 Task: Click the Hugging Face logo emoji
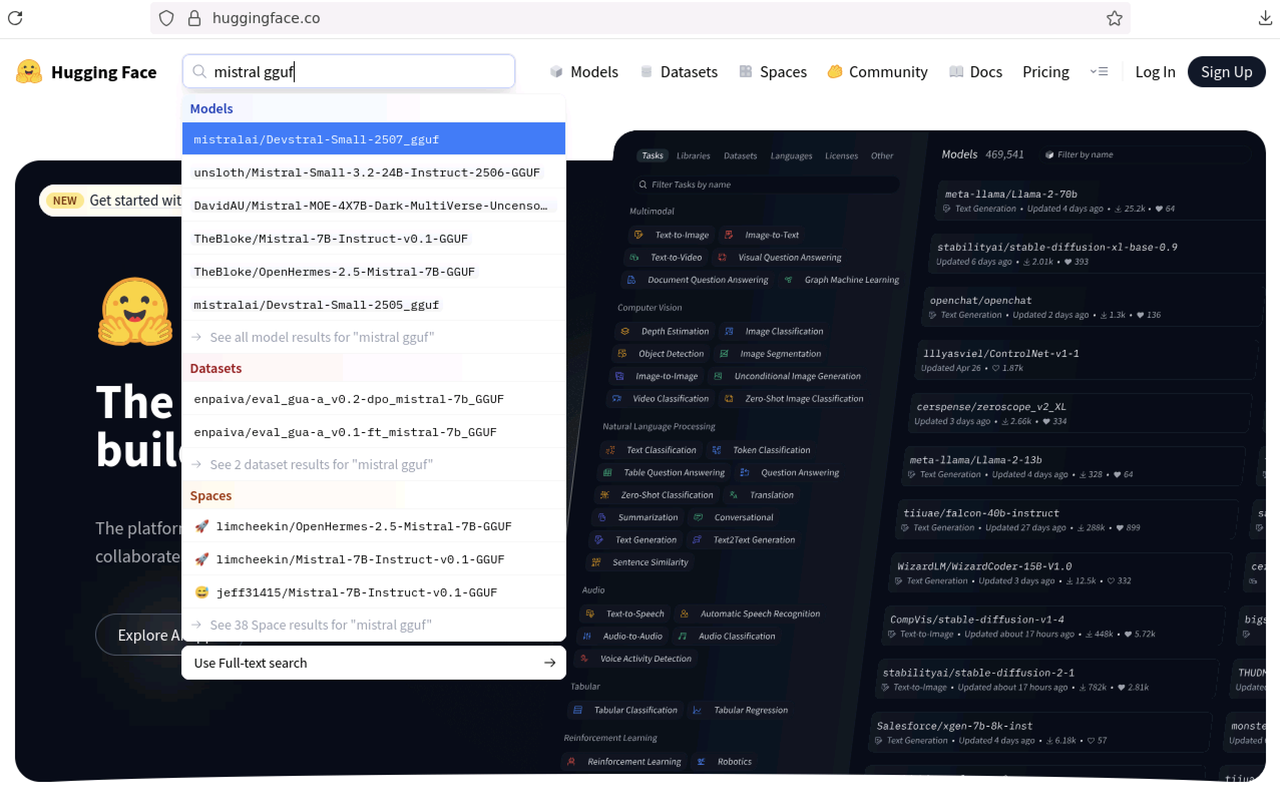click(29, 72)
